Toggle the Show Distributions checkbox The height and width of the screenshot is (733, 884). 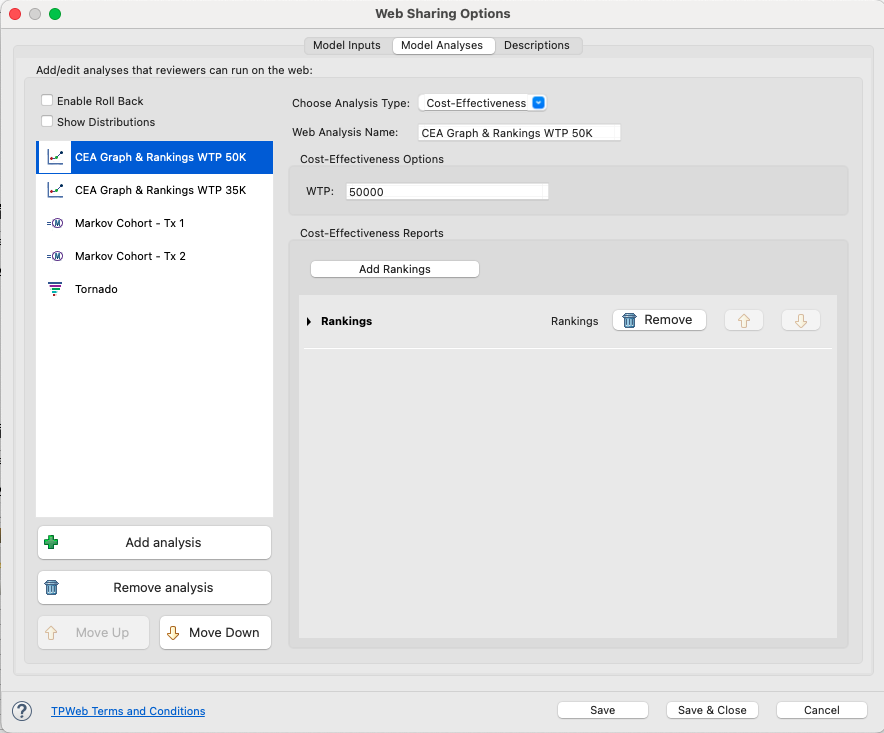(x=47, y=121)
